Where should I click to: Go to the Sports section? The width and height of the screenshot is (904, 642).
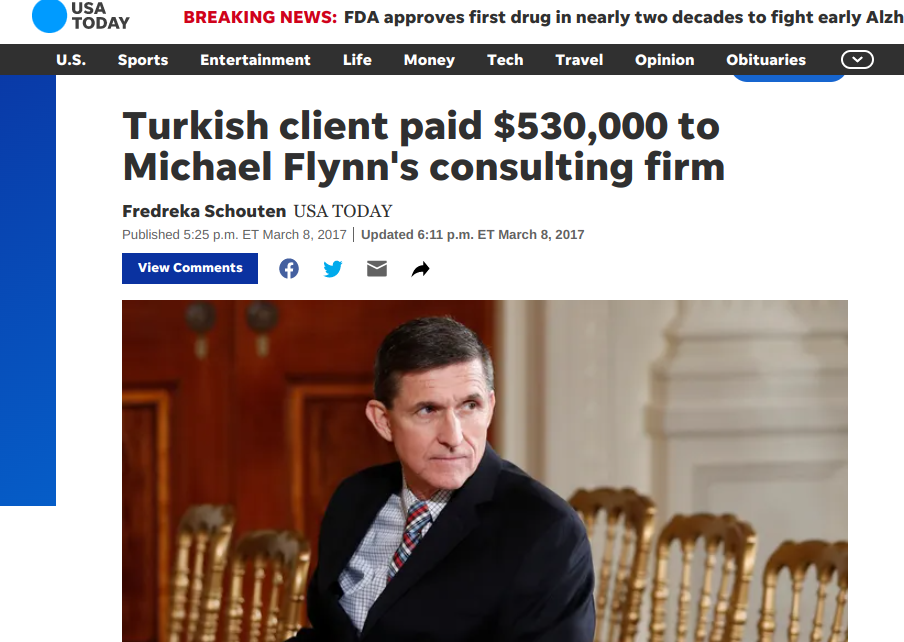tap(143, 60)
